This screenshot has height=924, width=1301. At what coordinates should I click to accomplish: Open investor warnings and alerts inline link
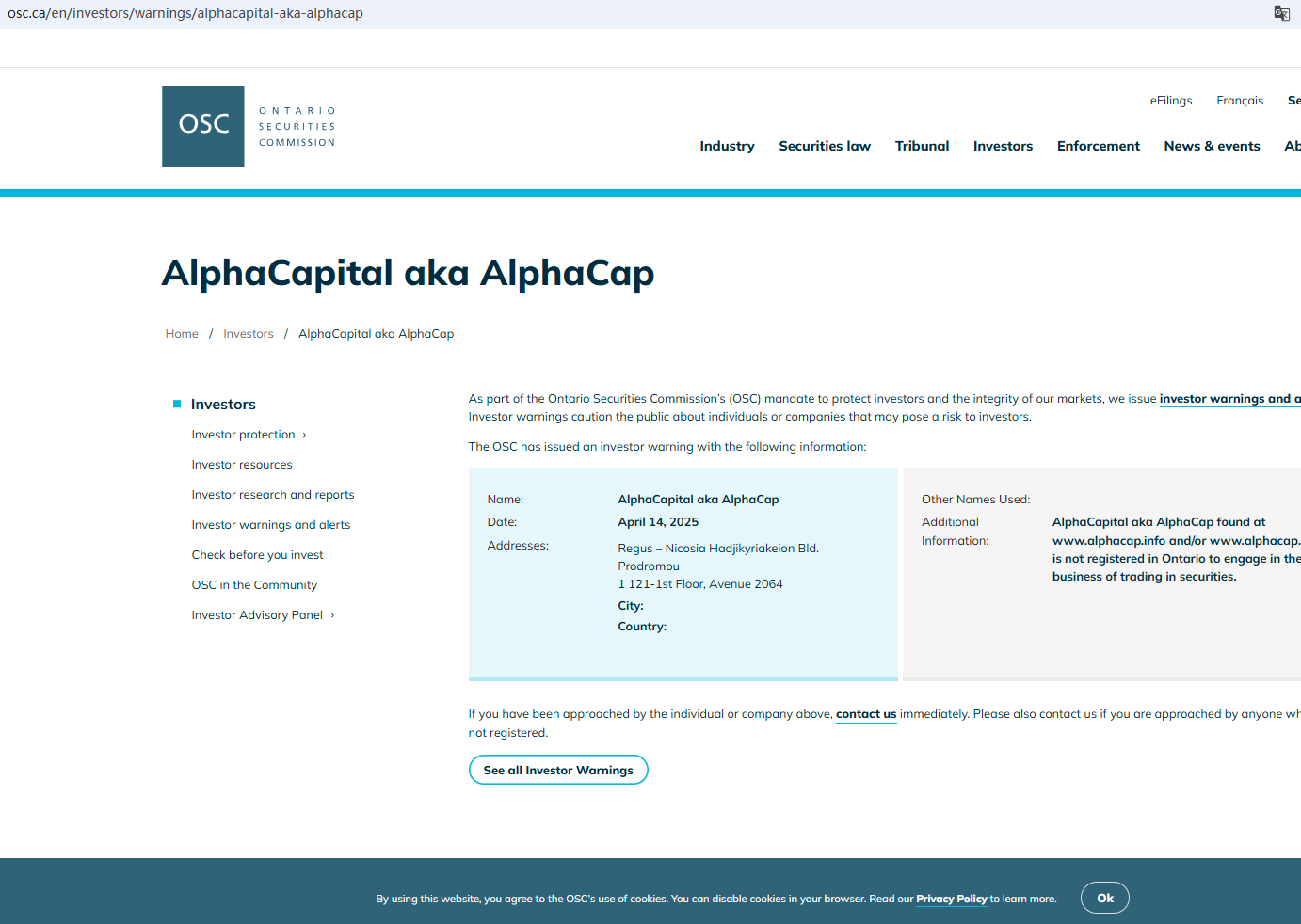coord(1229,399)
